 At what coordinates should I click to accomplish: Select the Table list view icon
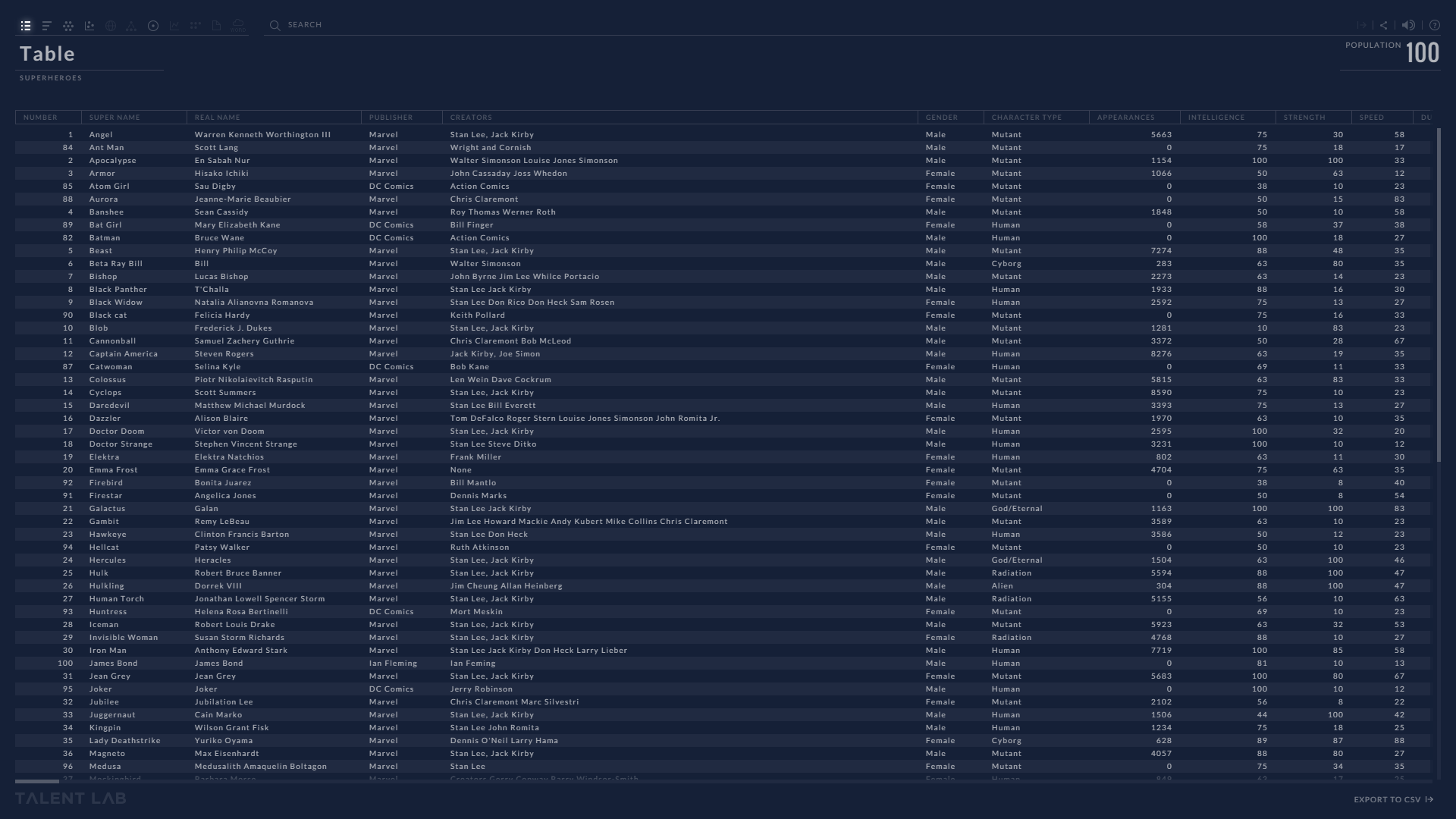(x=26, y=26)
